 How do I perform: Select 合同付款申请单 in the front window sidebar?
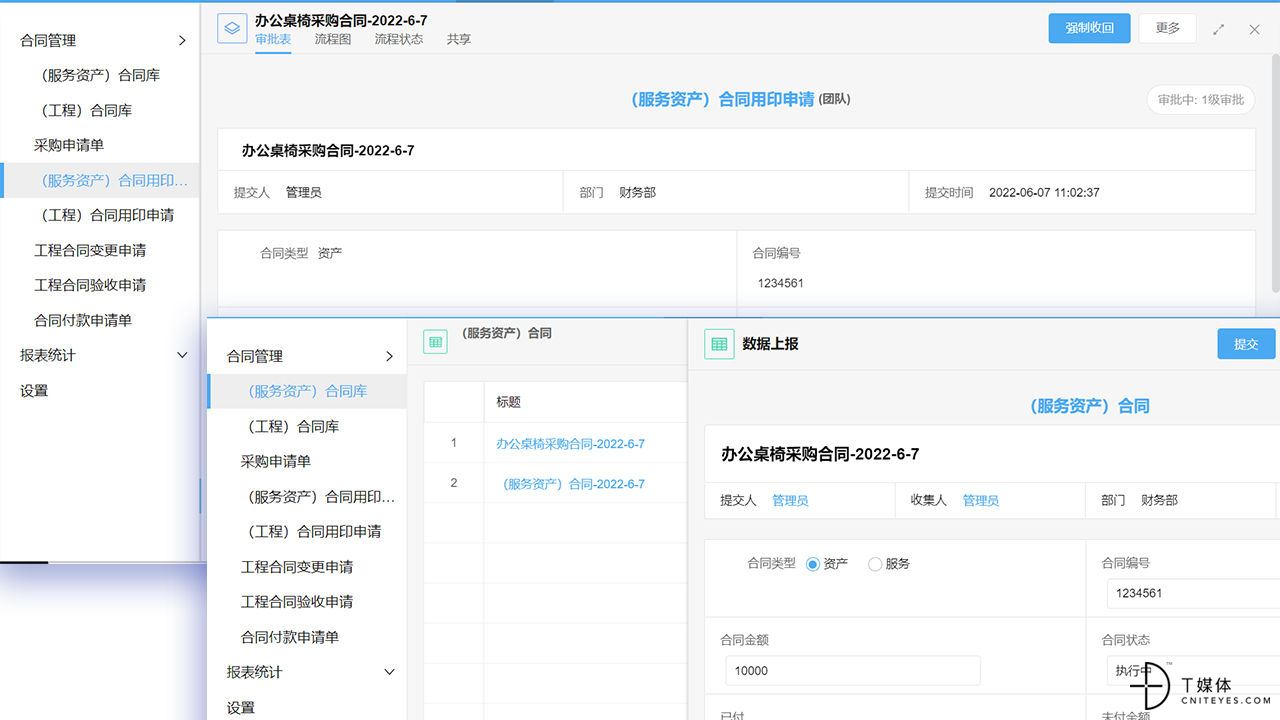pyautogui.click(x=307, y=636)
